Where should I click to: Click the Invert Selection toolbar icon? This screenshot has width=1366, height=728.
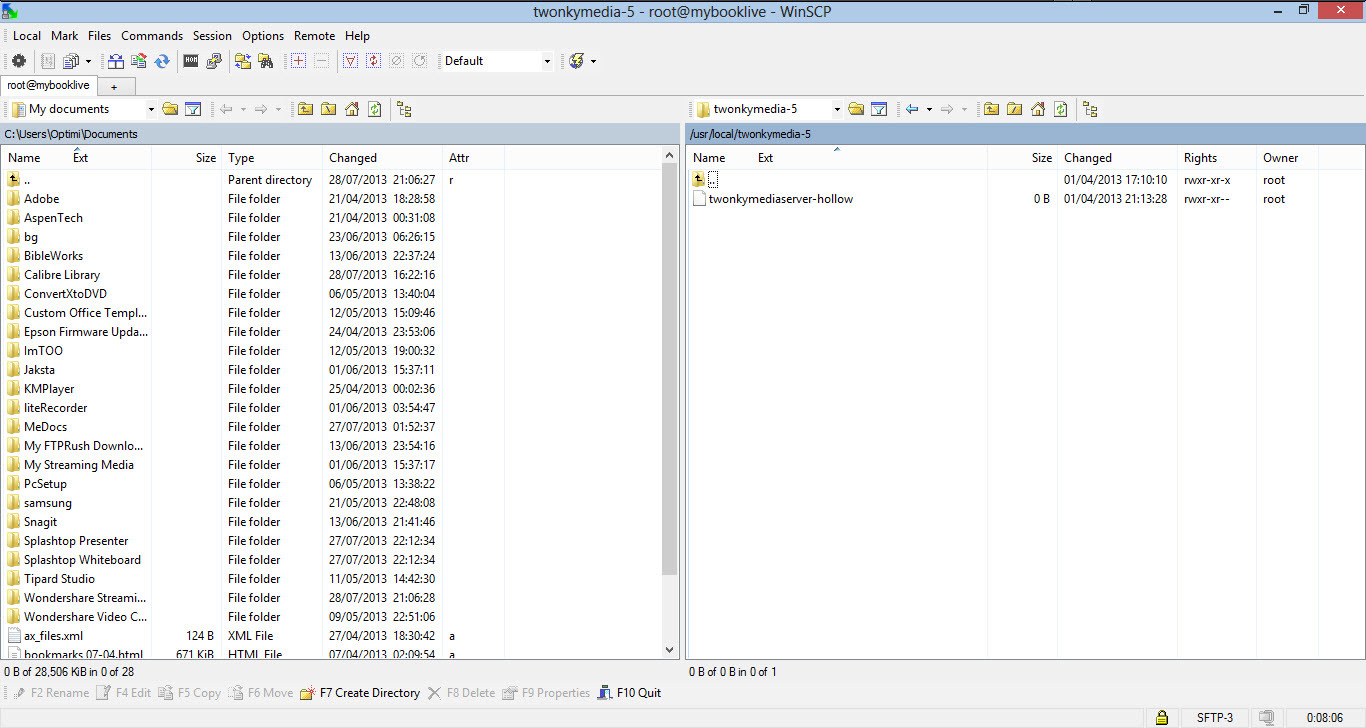tap(374, 61)
